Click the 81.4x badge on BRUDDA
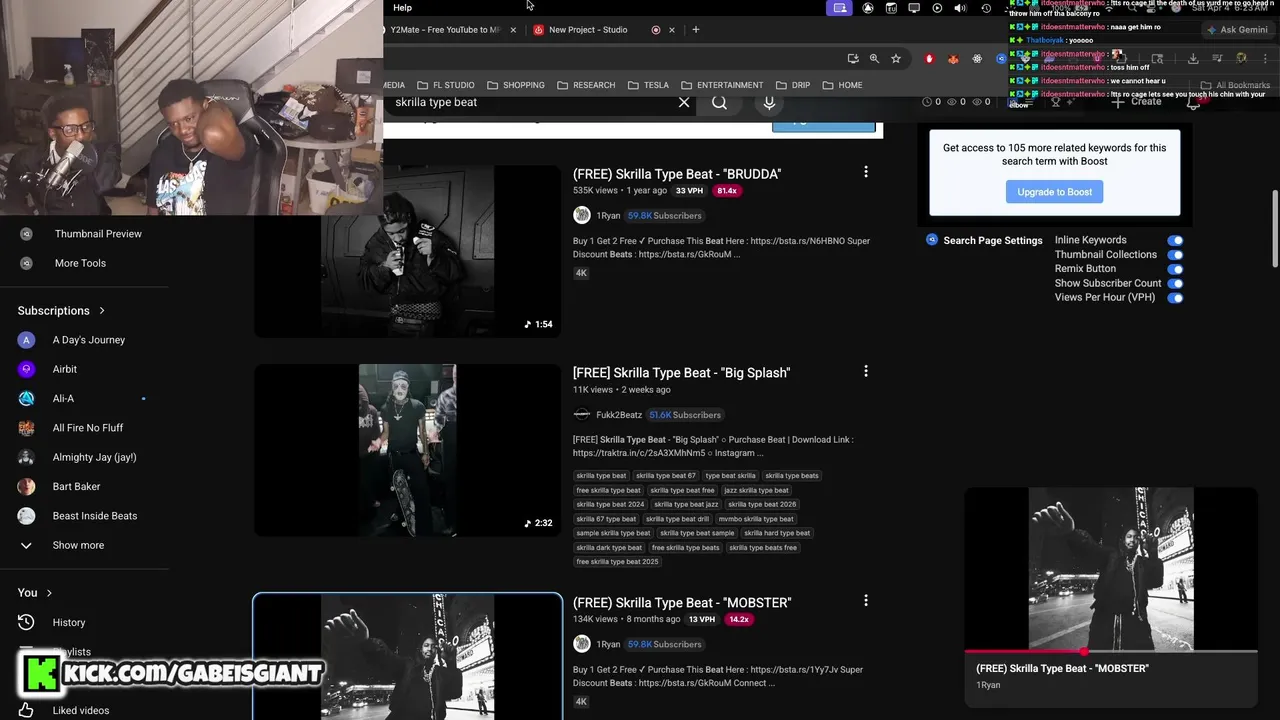 [x=727, y=190]
